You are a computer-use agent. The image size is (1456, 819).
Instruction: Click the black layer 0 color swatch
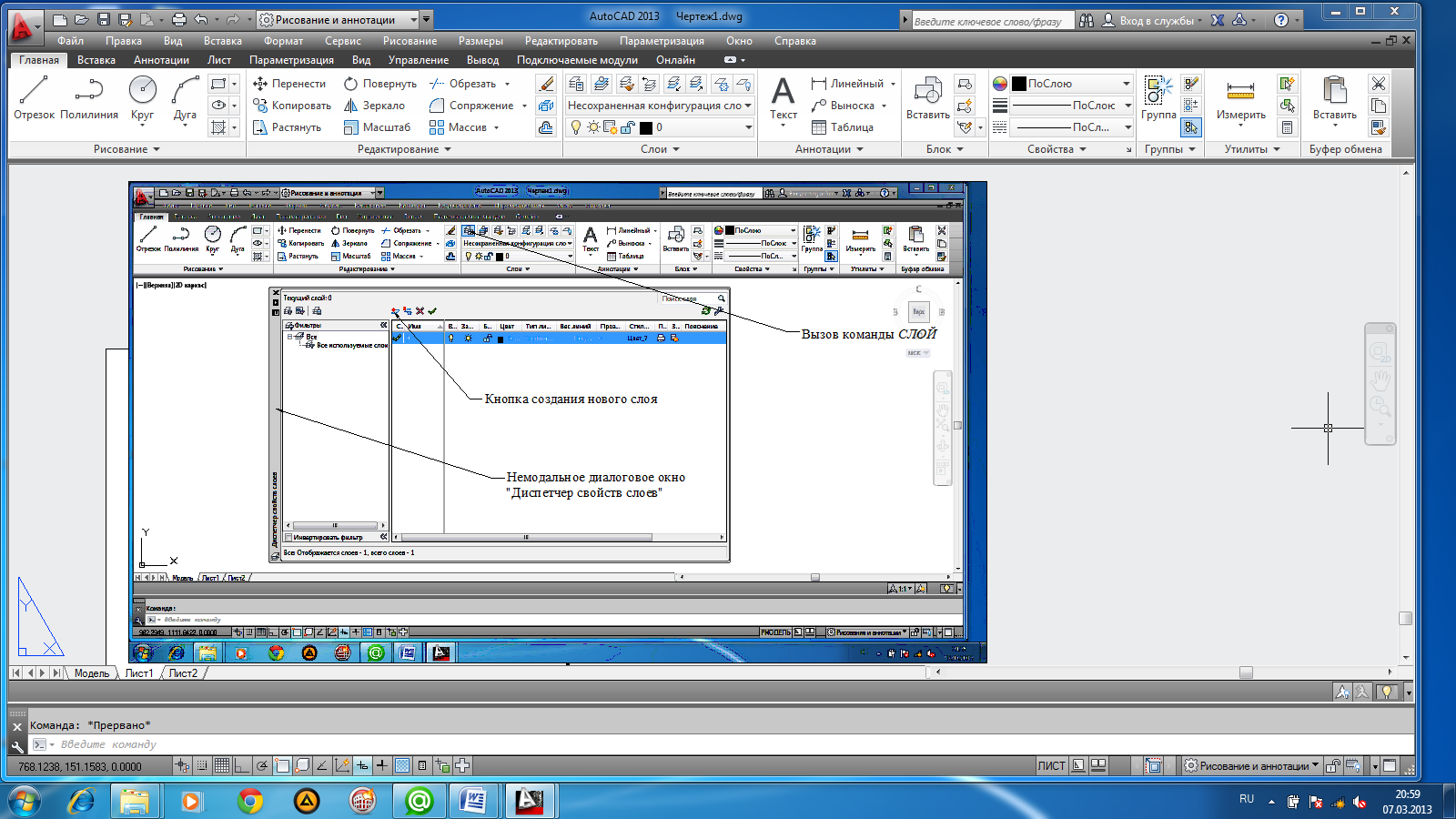646,127
